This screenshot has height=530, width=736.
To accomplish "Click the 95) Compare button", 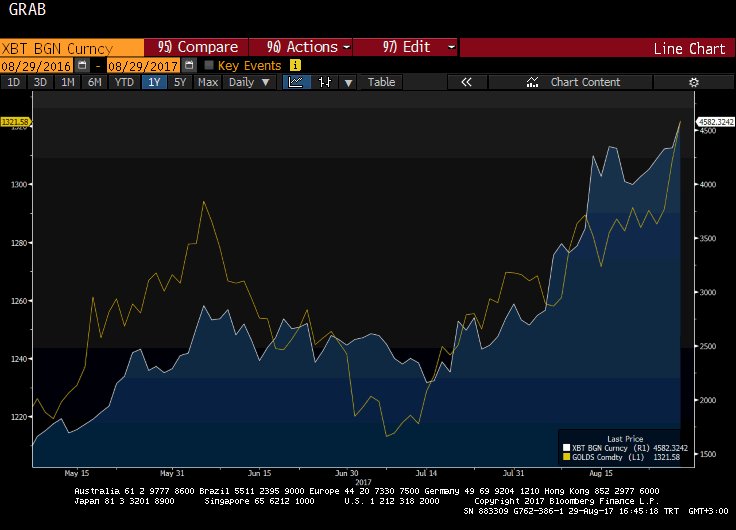I will tap(196, 47).
